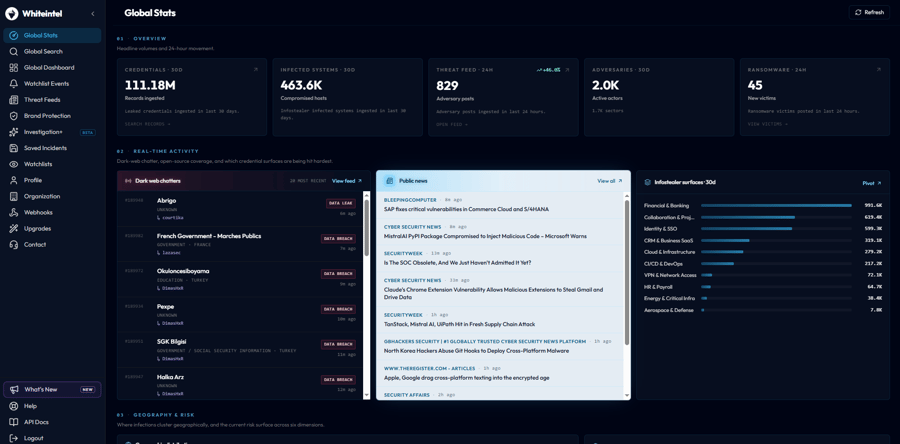Click the Profile person icon

[x=14, y=180]
